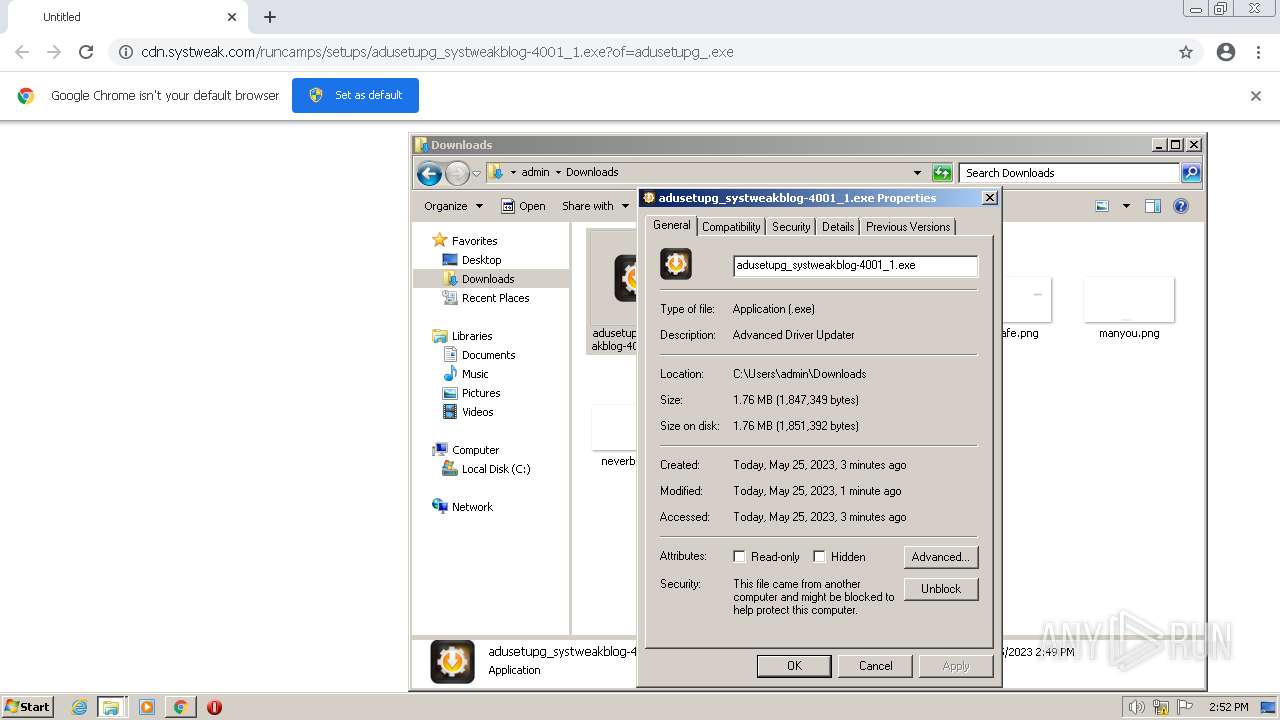Image resolution: width=1280 pixels, height=720 pixels.
Task: Dismiss the default browser infobar
Action: click(1256, 96)
